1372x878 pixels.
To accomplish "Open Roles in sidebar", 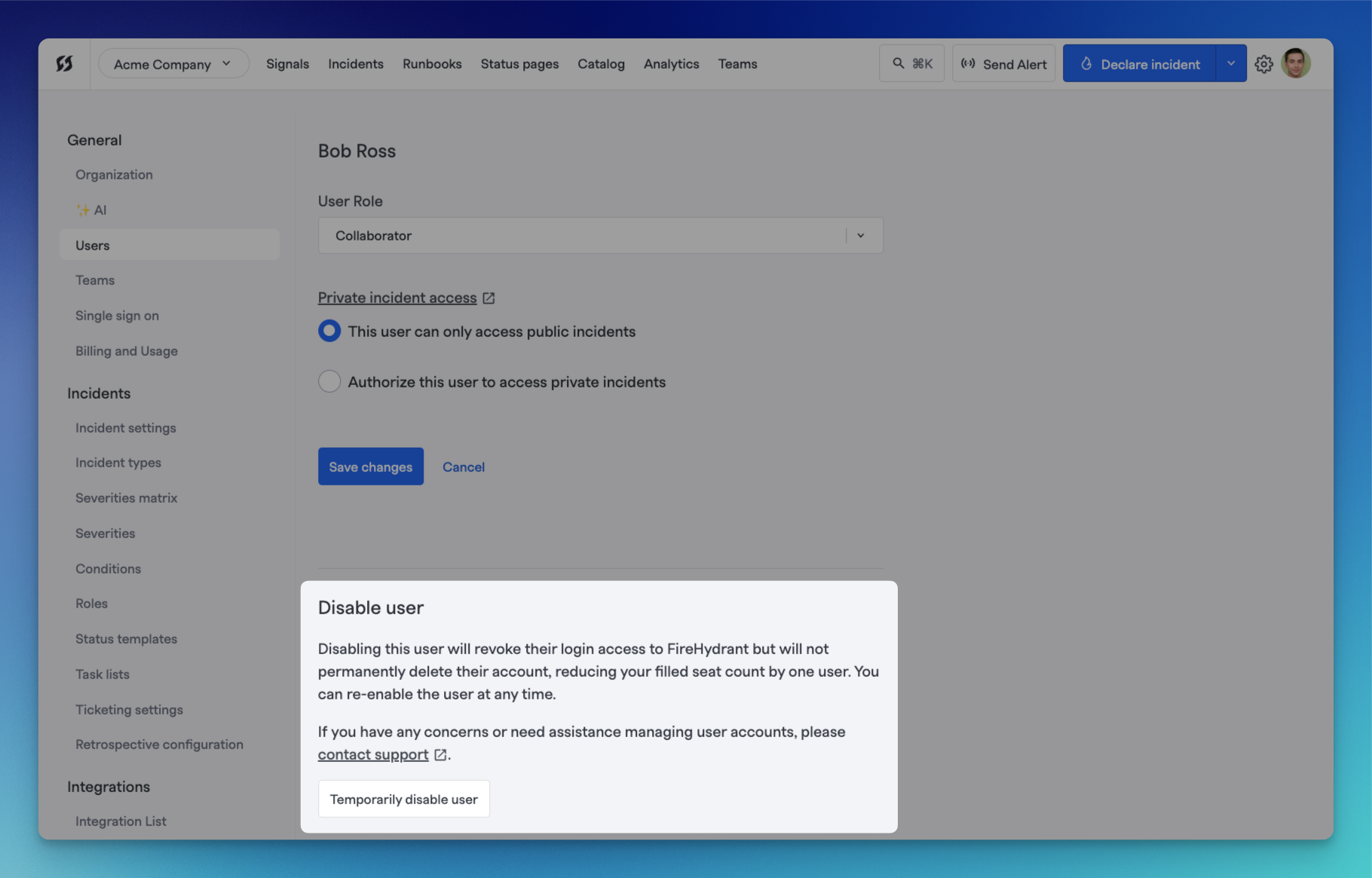I will click(91, 604).
